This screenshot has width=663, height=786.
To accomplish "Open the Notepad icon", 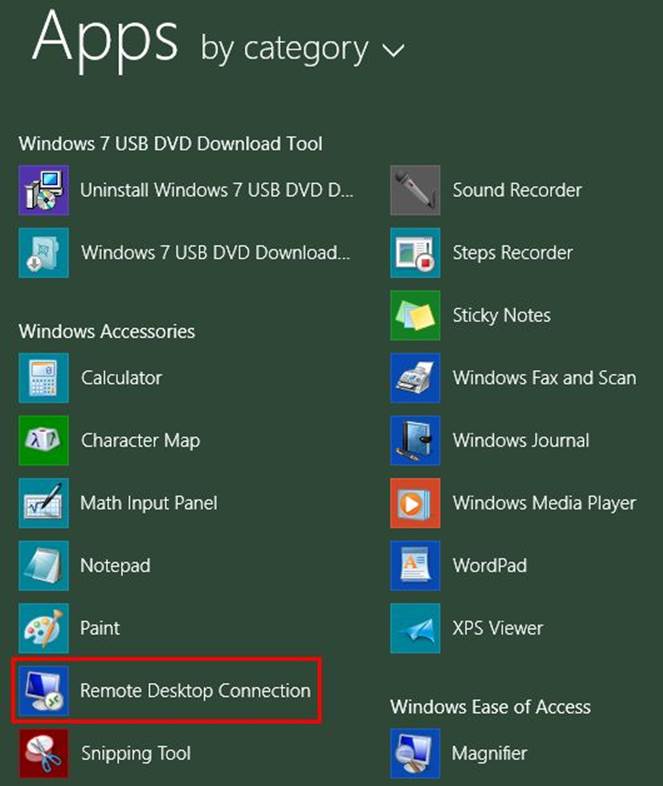I will point(44,566).
